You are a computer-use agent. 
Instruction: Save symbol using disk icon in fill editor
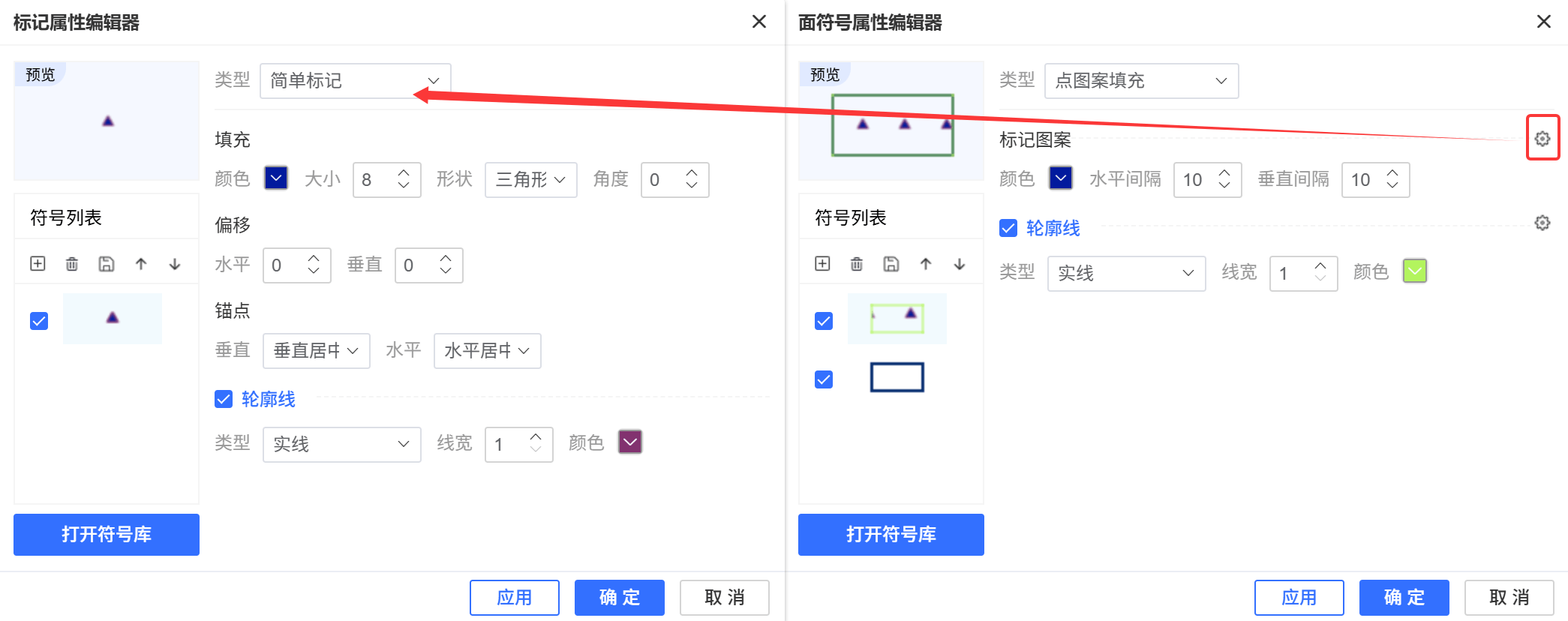click(891, 264)
